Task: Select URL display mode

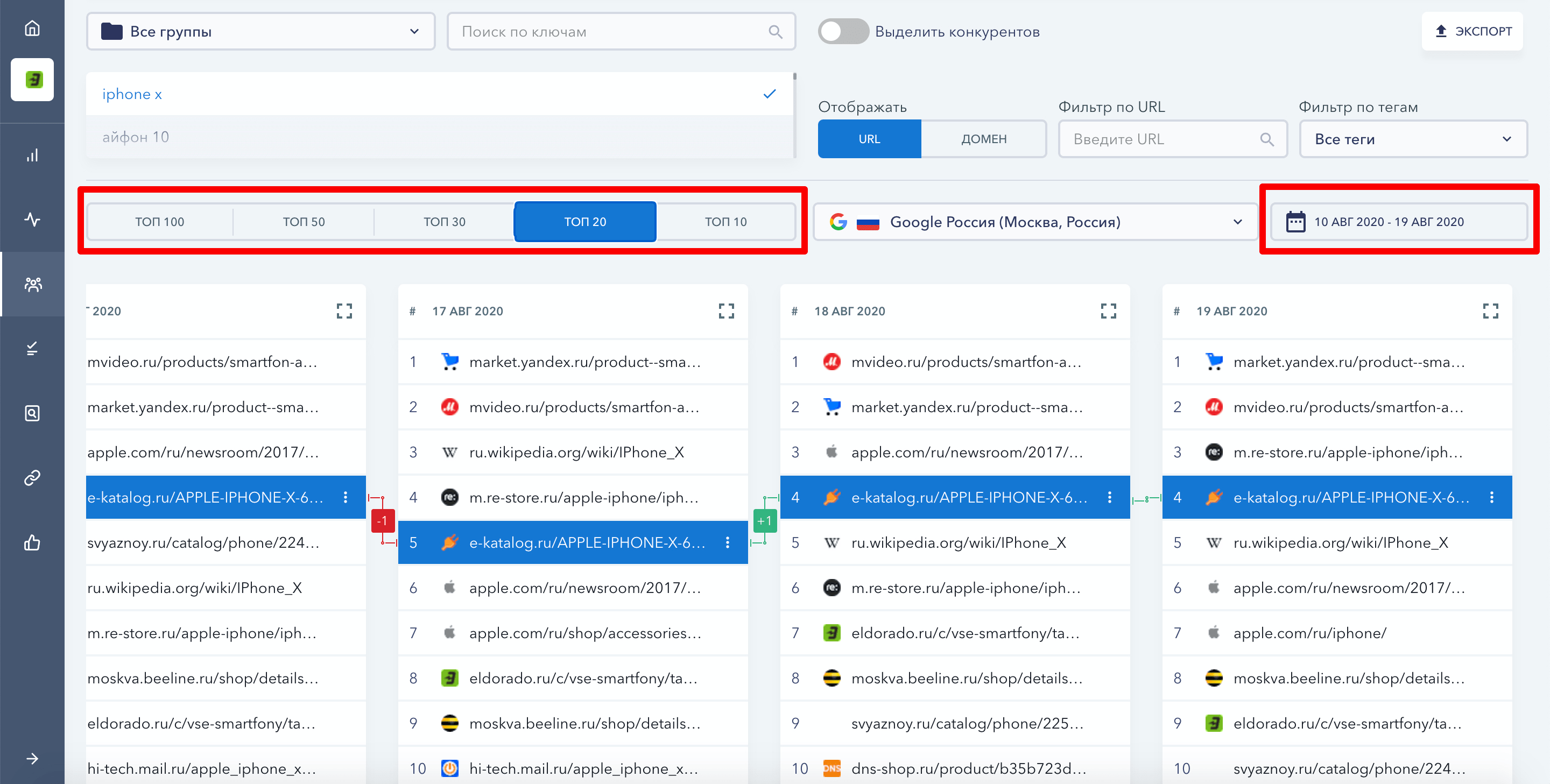Action: (x=869, y=139)
